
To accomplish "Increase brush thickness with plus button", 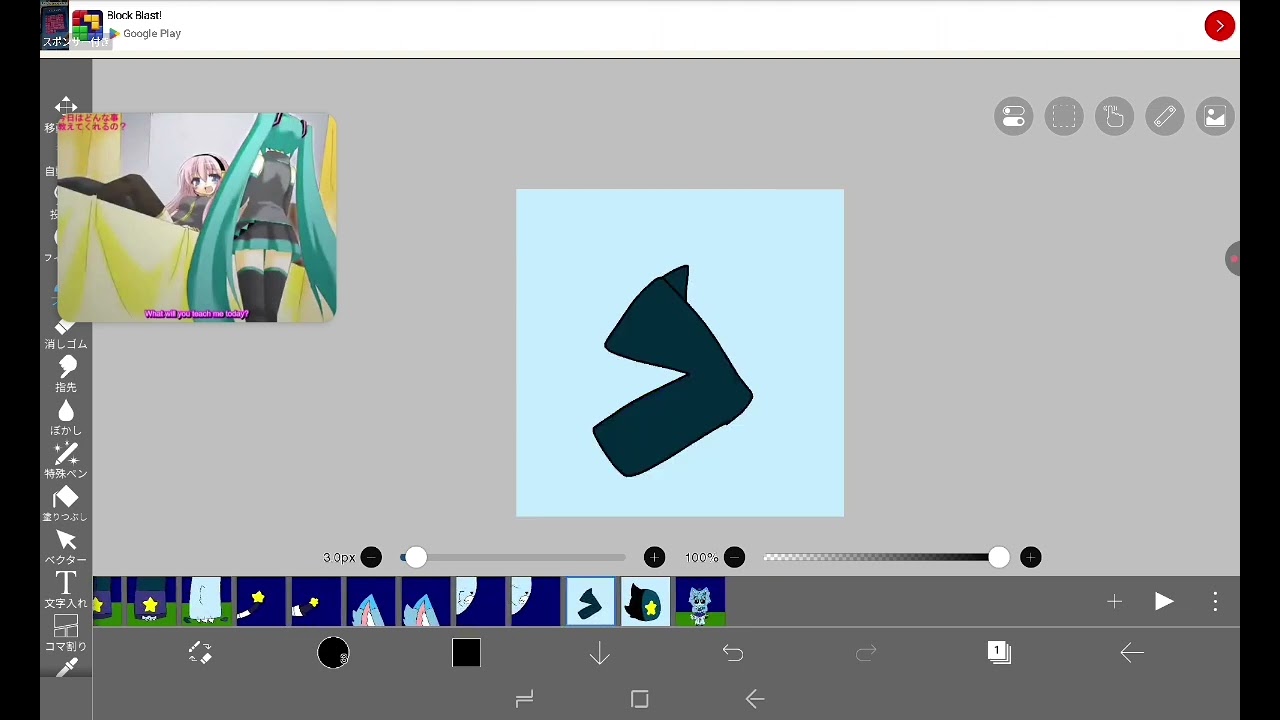I will [x=654, y=557].
